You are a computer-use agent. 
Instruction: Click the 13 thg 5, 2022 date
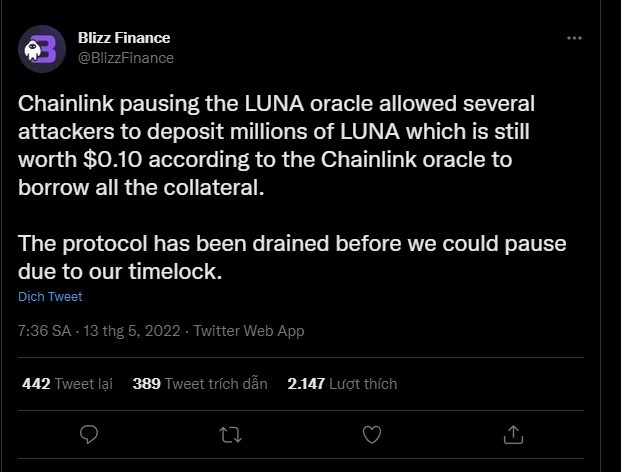point(134,331)
